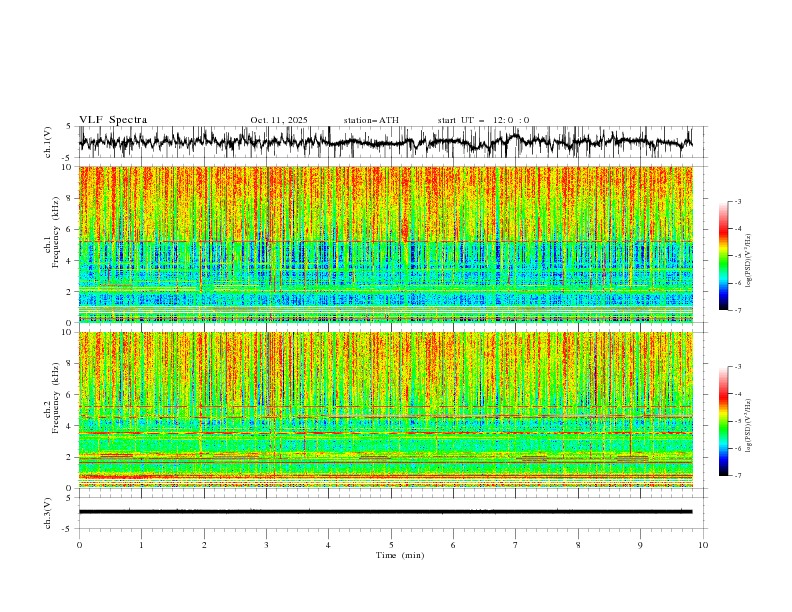Click the '-3' tick on lower colorbar
The image size is (792, 612).
click(738, 367)
